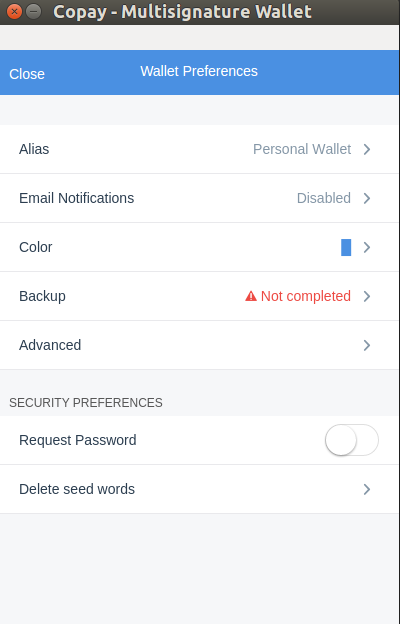Open Email Notifications preferences
Screen dimensions: 400x624
(199, 198)
